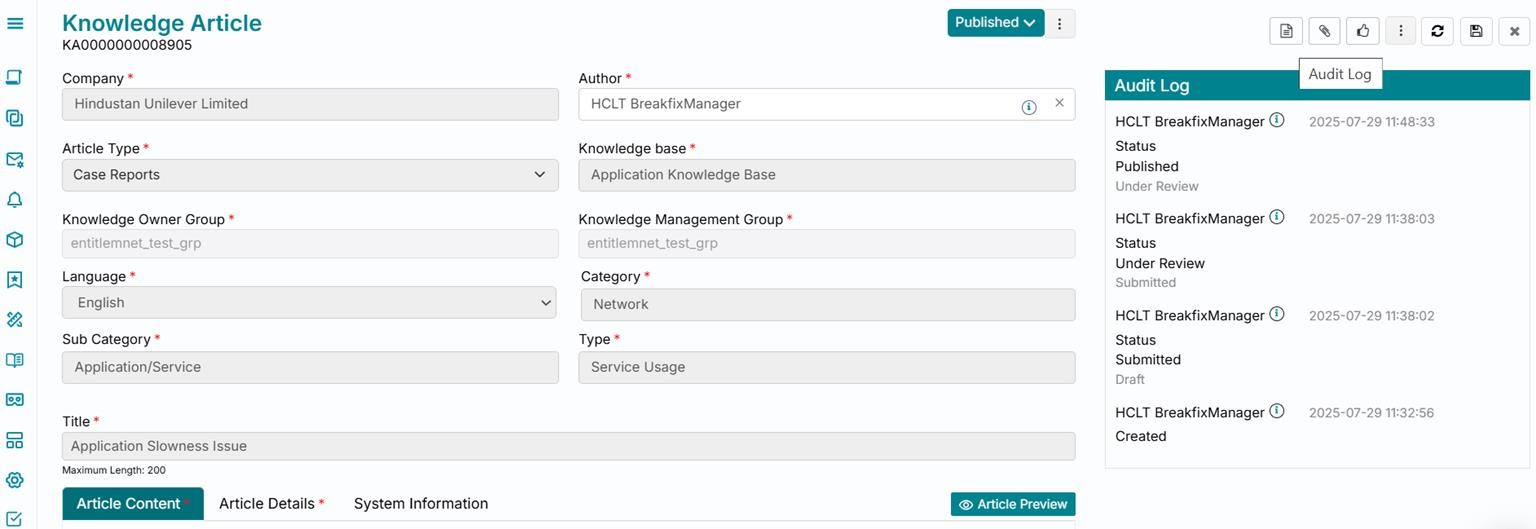
Task: Open attachments via the paperclip icon
Action: point(1324,31)
